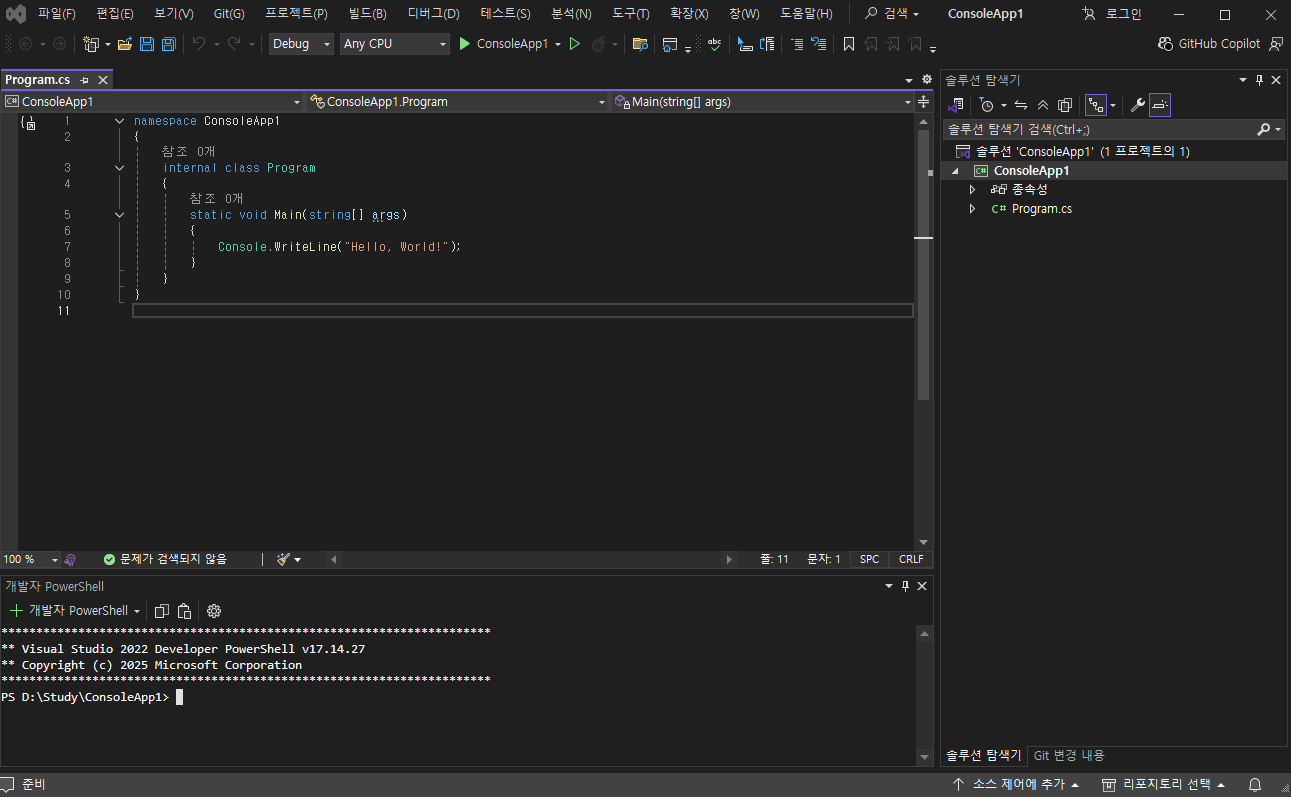Click the notifications bell in status bar

point(1255,785)
